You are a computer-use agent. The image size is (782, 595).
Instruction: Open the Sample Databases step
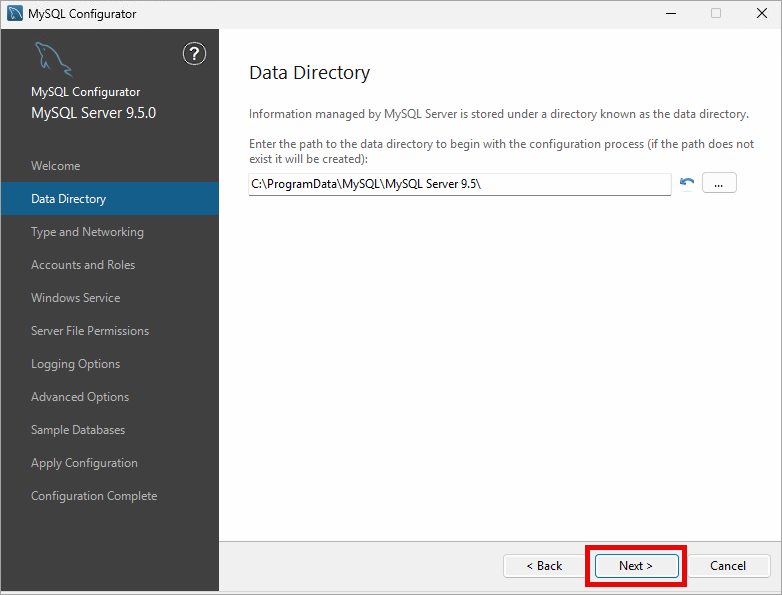78,430
